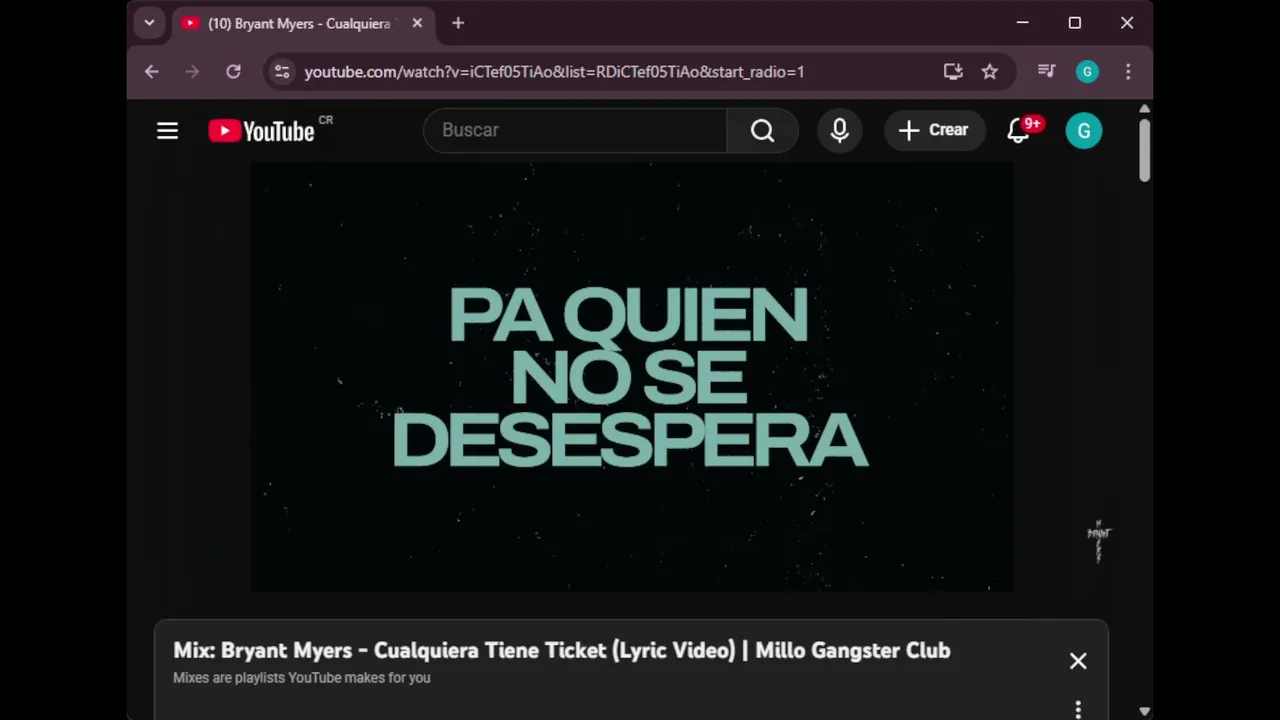Viewport: 1280px width, 720px height.
Task: Open Chrome profile avatar G
Action: [x=1087, y=72]
